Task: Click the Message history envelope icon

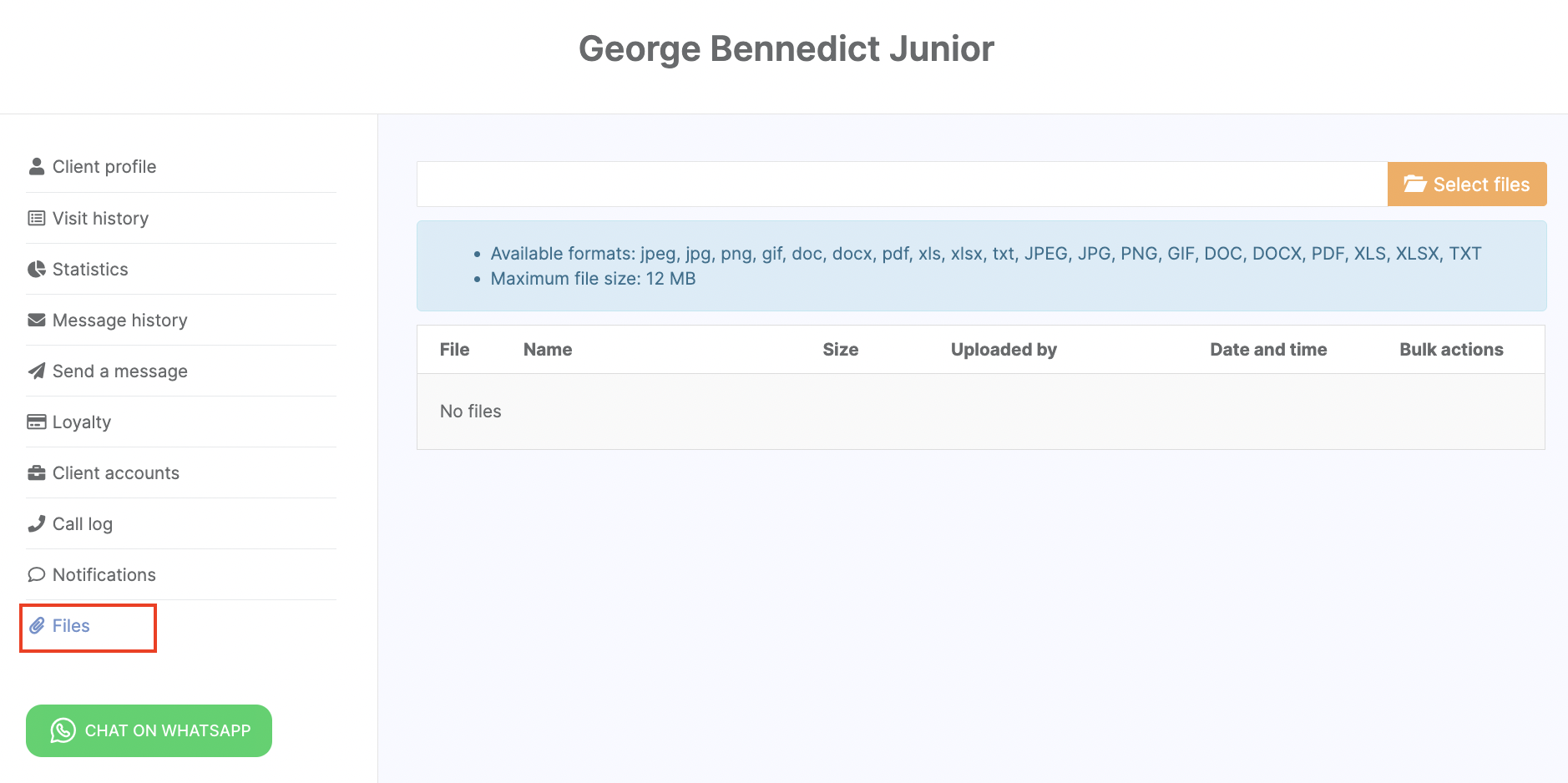Action: pos(37,321)
